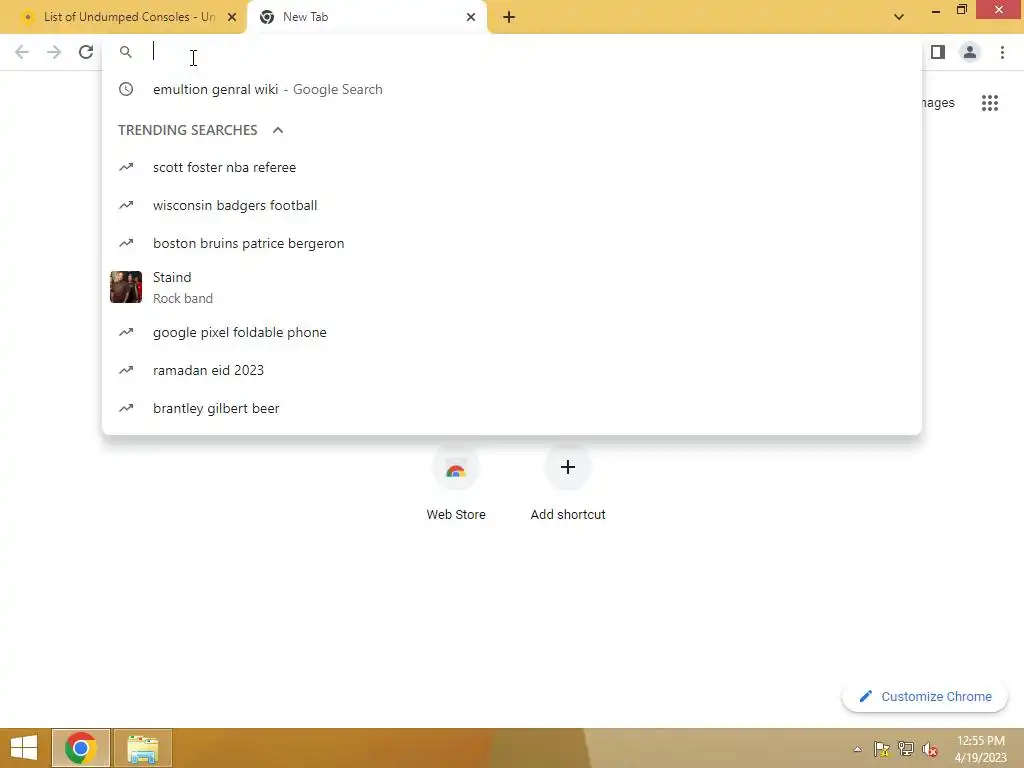This screenshot has width=1024, height=768.
Task: Open the Windows Start button
Action: (24, 748)
